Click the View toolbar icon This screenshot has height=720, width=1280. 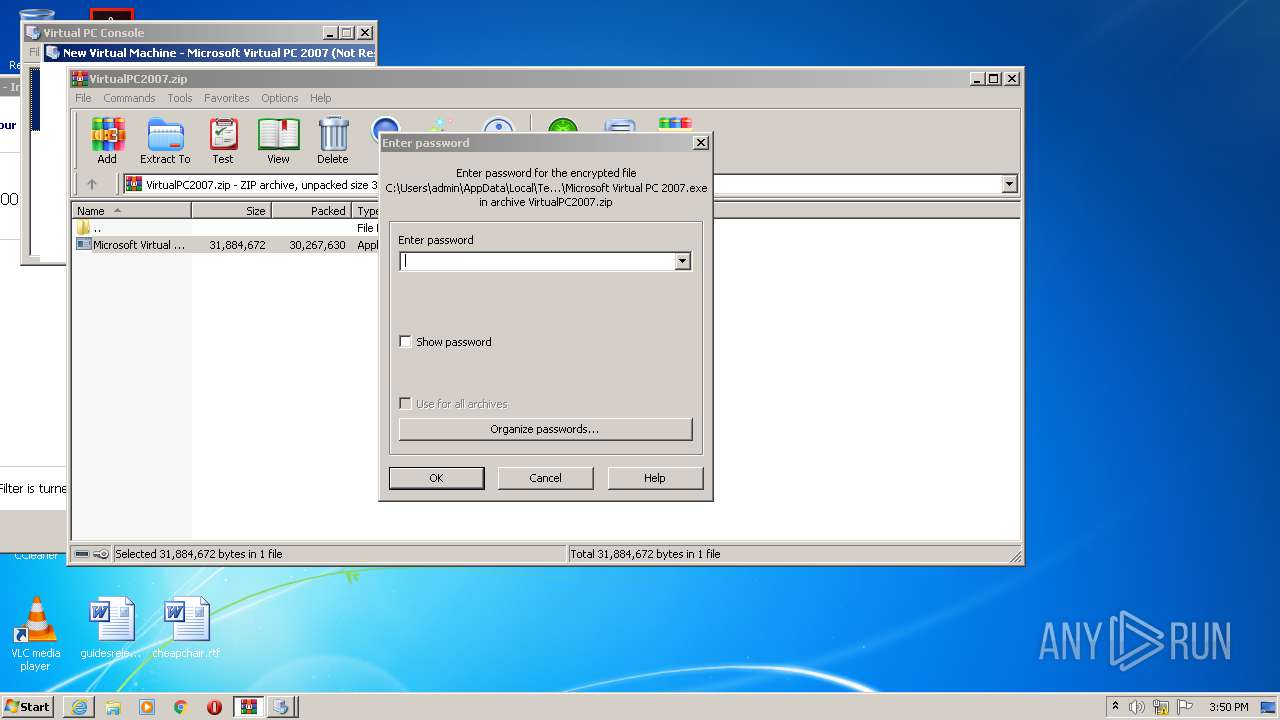(278, 141)
